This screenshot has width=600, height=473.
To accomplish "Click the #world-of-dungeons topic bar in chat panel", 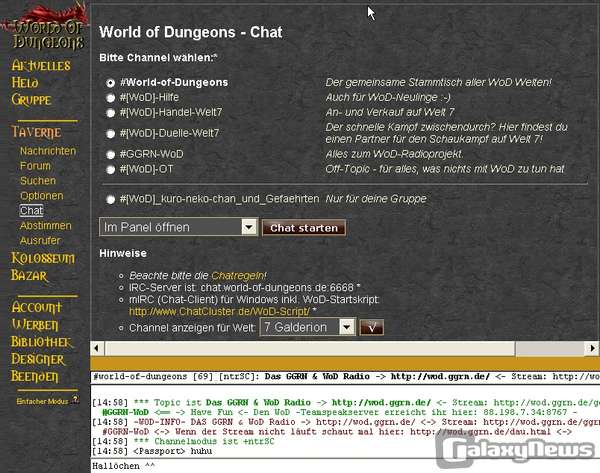I will [345, 377].
